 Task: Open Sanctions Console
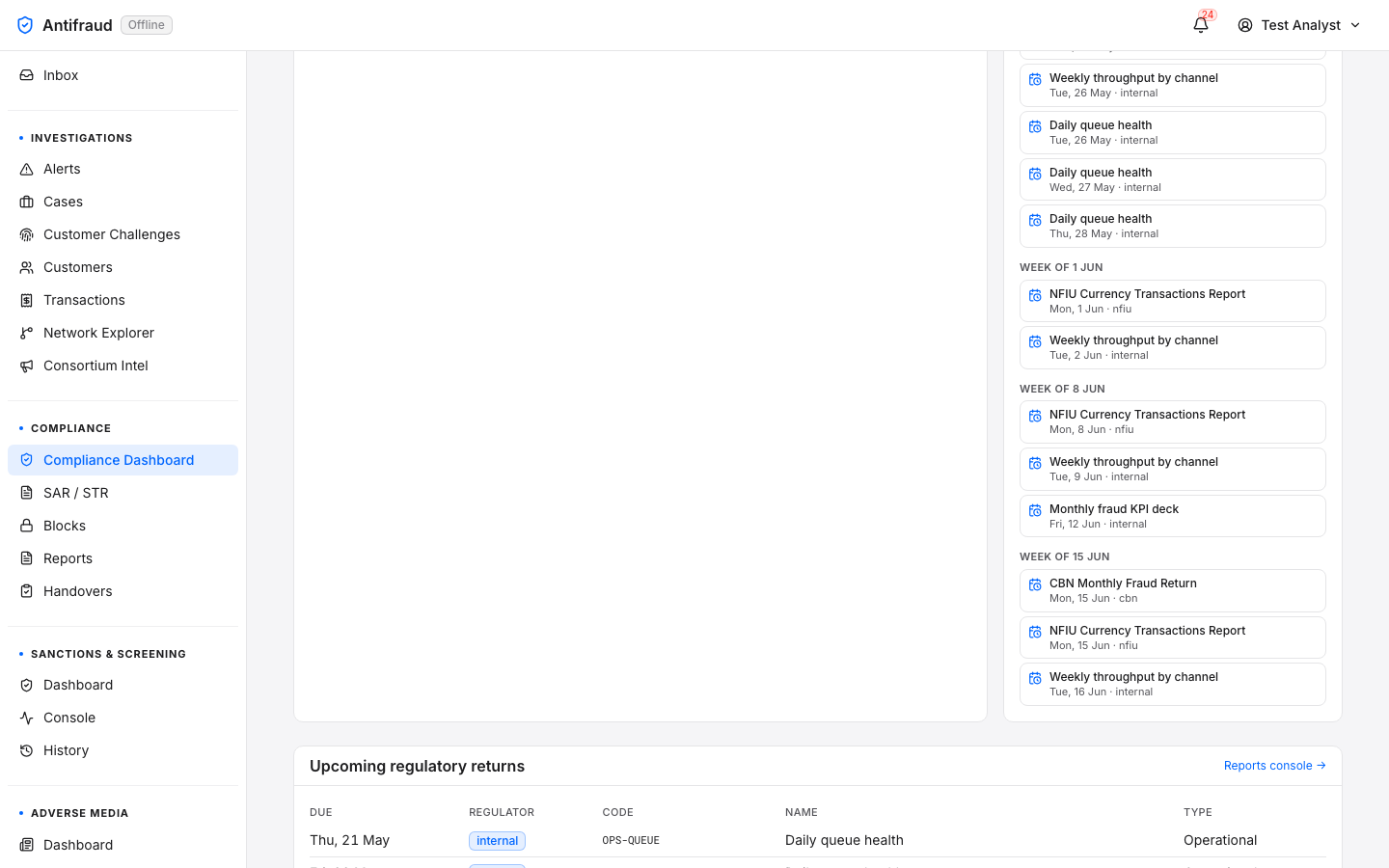click(x=123, y=718)
